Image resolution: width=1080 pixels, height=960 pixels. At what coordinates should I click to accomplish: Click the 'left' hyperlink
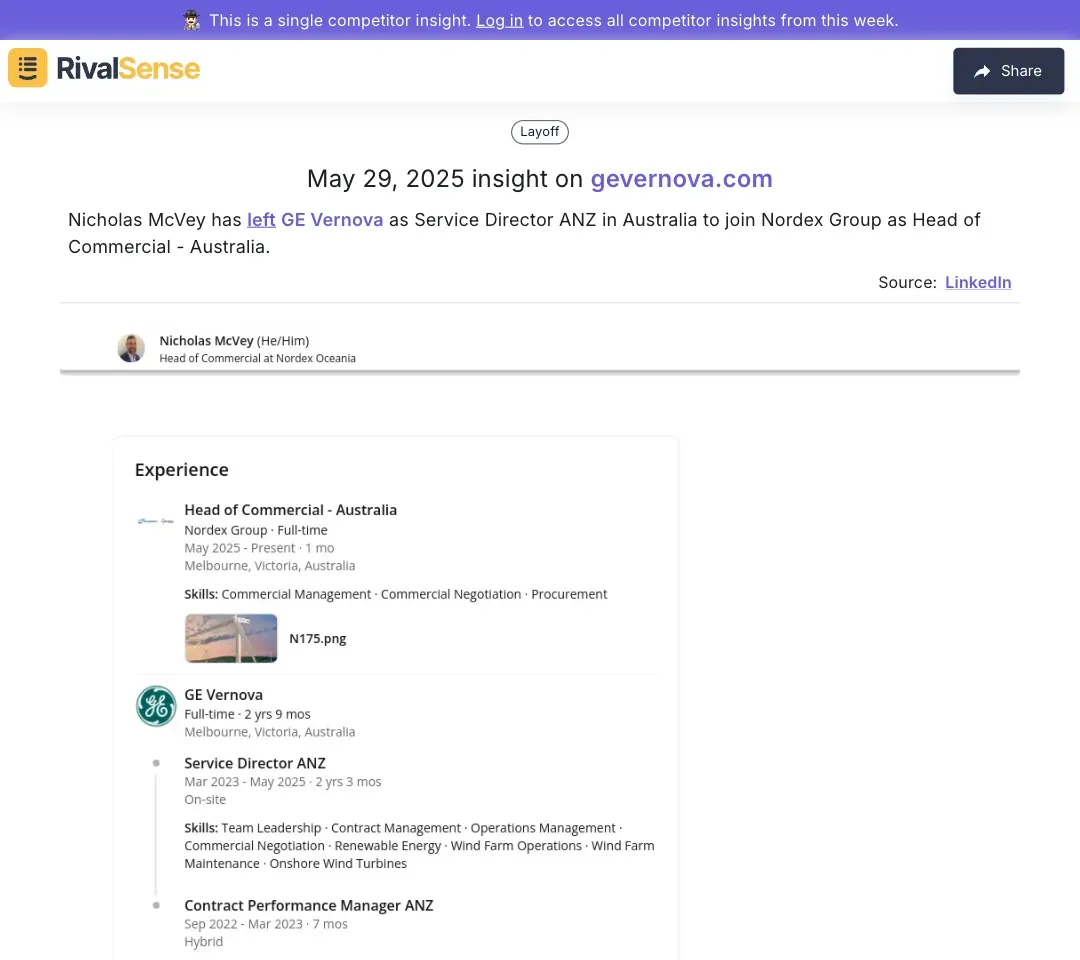(261, 219)
